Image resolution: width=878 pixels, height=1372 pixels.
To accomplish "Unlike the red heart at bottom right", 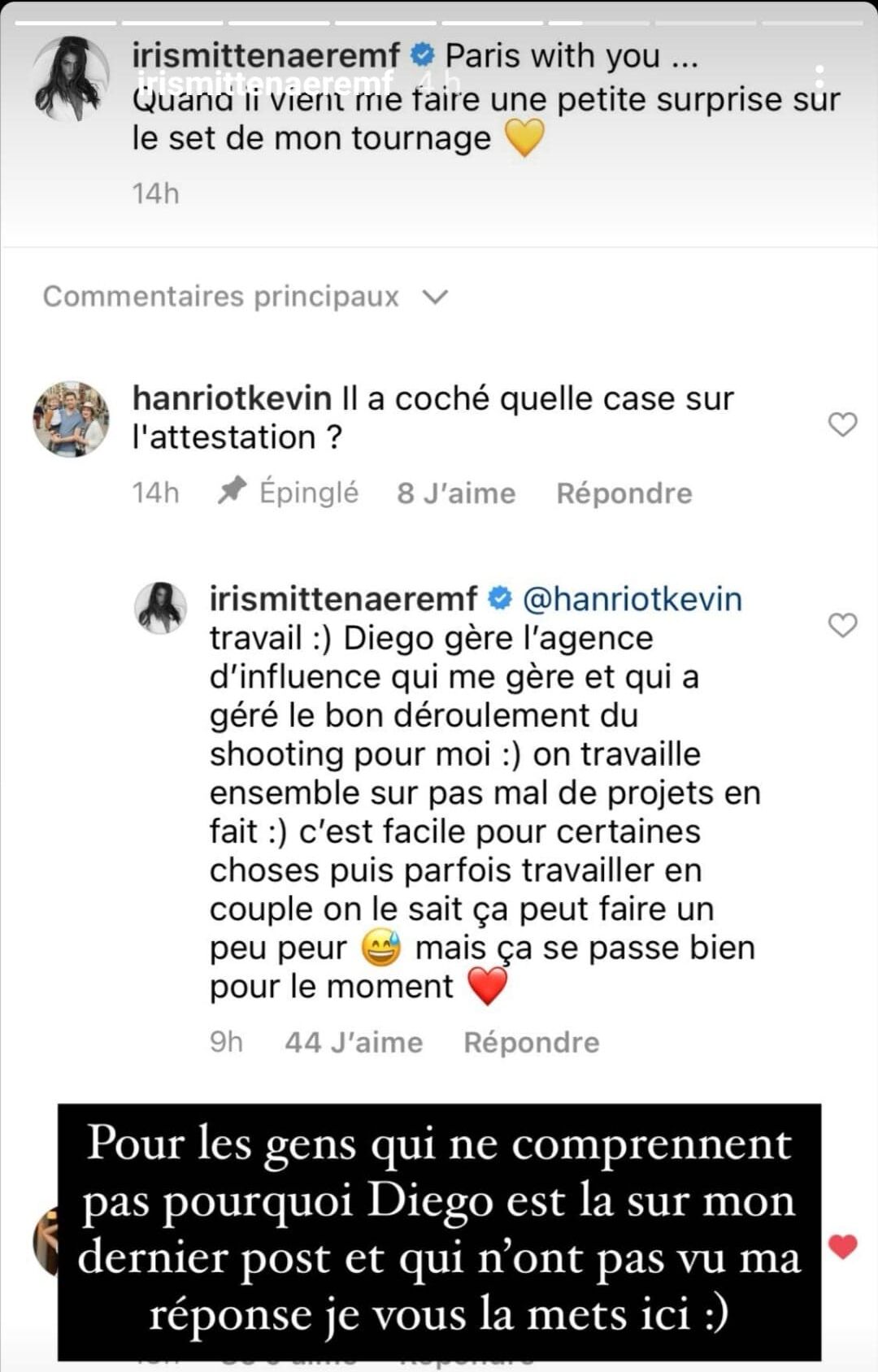I will (843, 1246).
